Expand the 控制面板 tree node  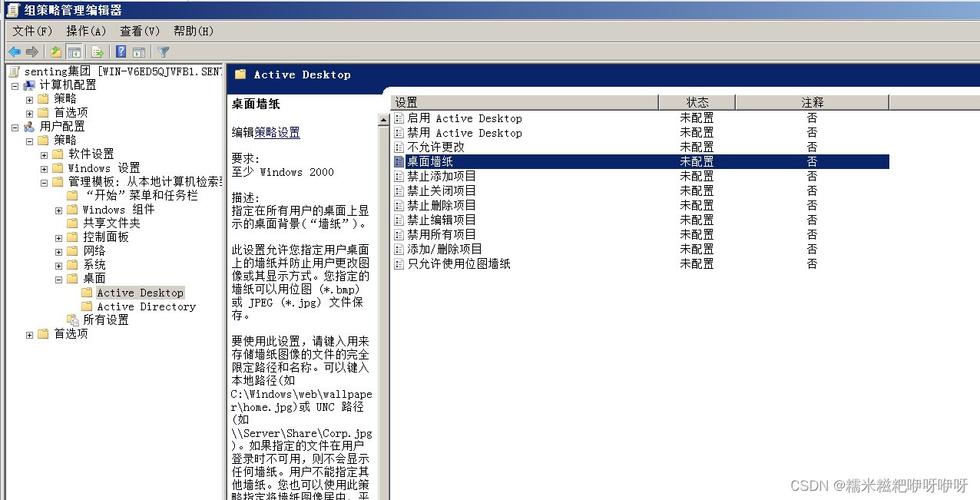click(x=58, y=238)
